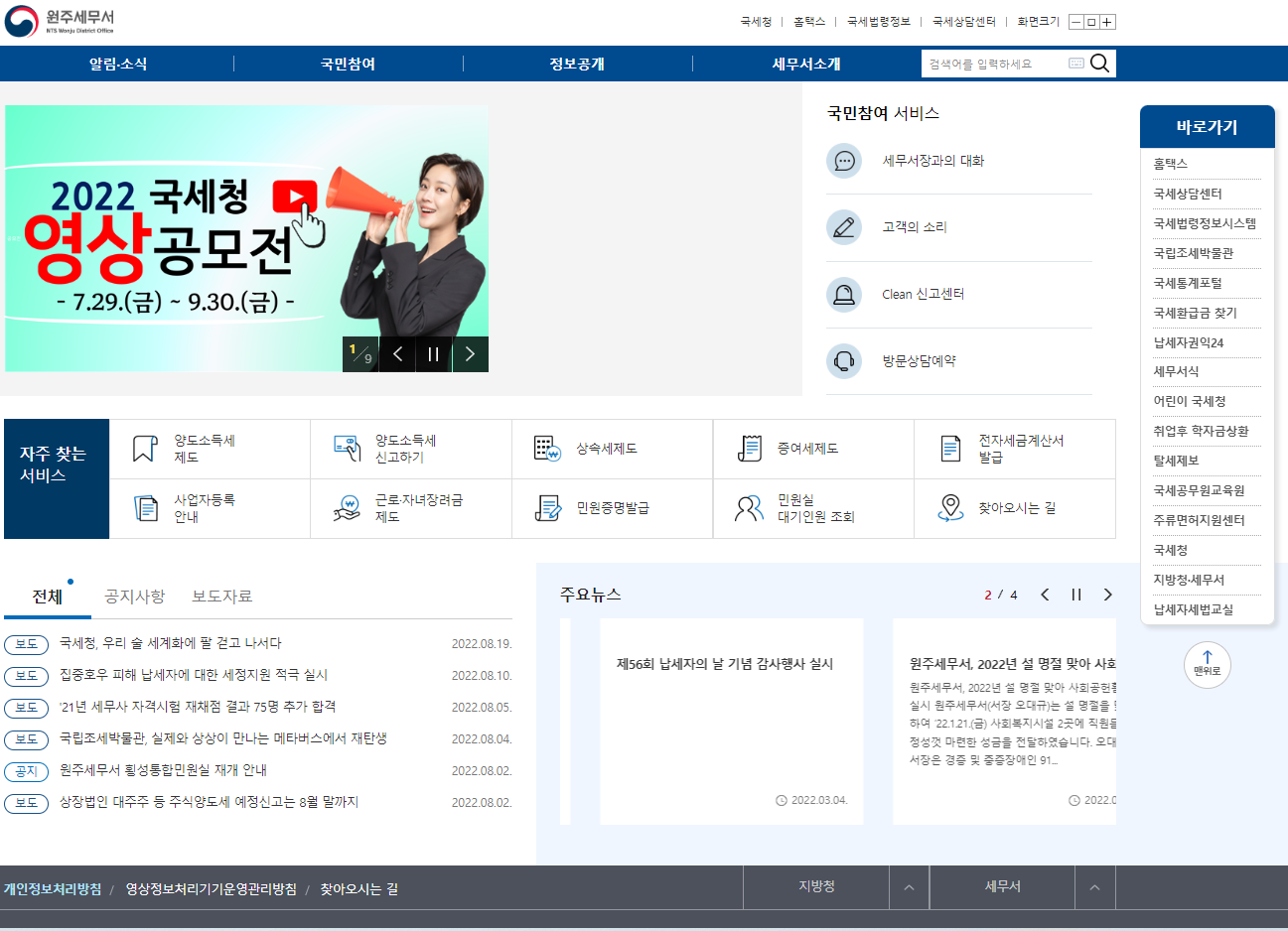1288x931 pixels.
Task: Click the 2022 영상공모전 banner image
Action: [246, 238]
